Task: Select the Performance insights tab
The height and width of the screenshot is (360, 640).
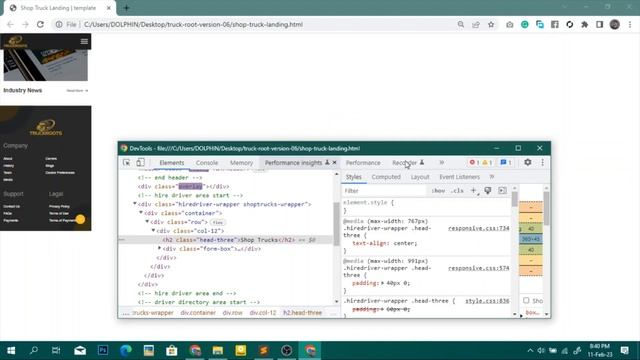Action: 293,163
